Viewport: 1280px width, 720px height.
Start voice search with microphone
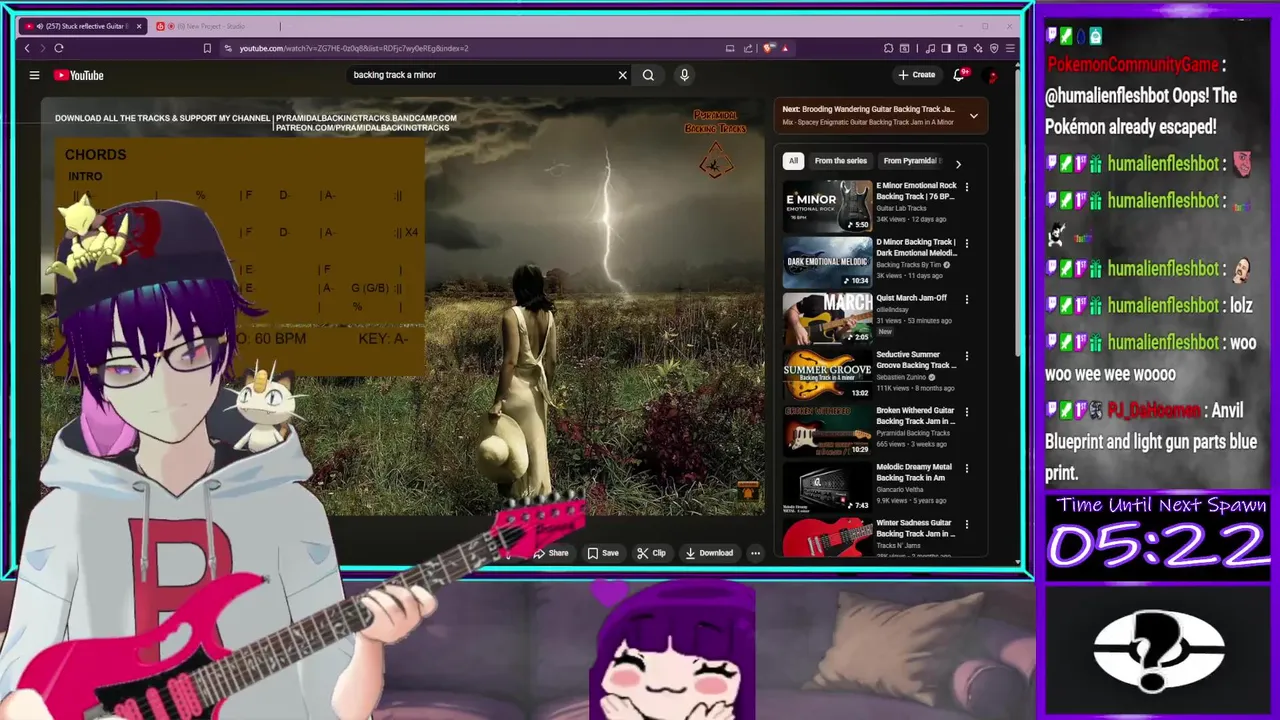(x=684, y=75)
